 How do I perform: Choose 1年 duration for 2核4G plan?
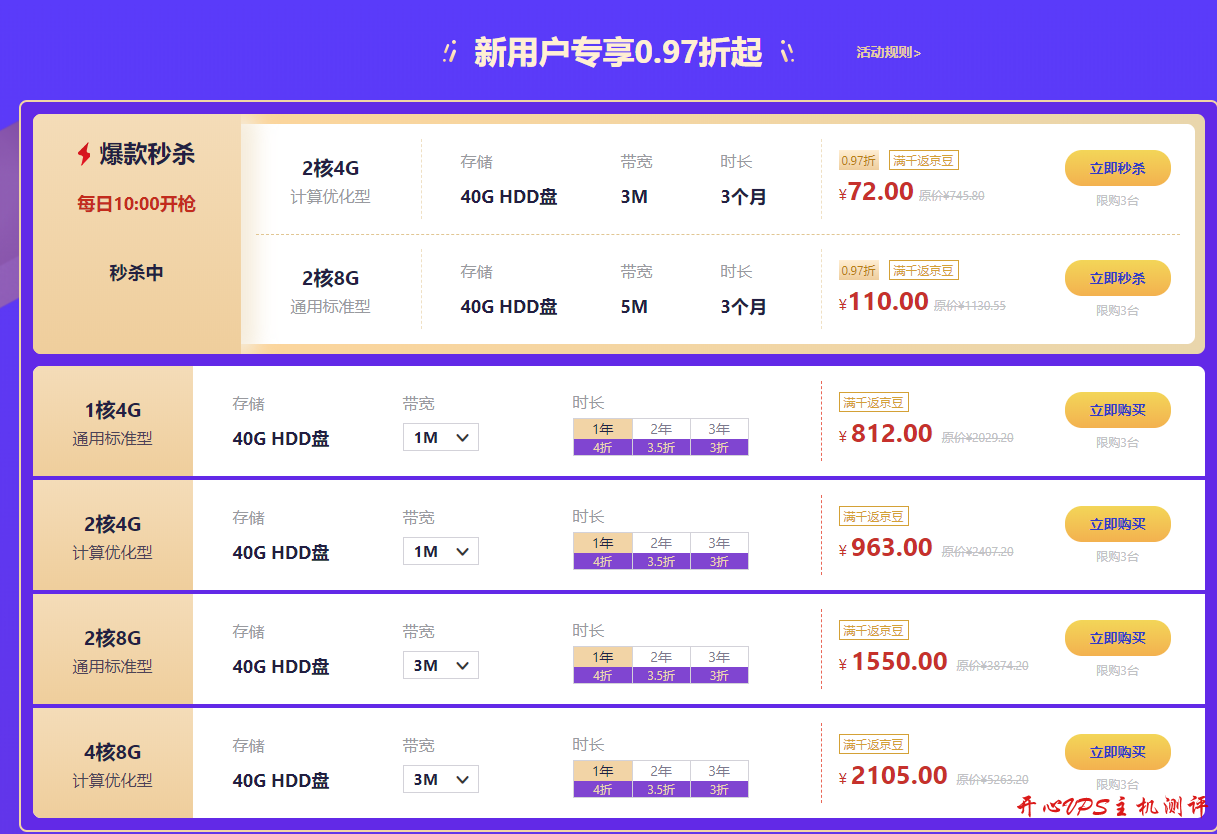pyautogui.click(x=603, y=543)
